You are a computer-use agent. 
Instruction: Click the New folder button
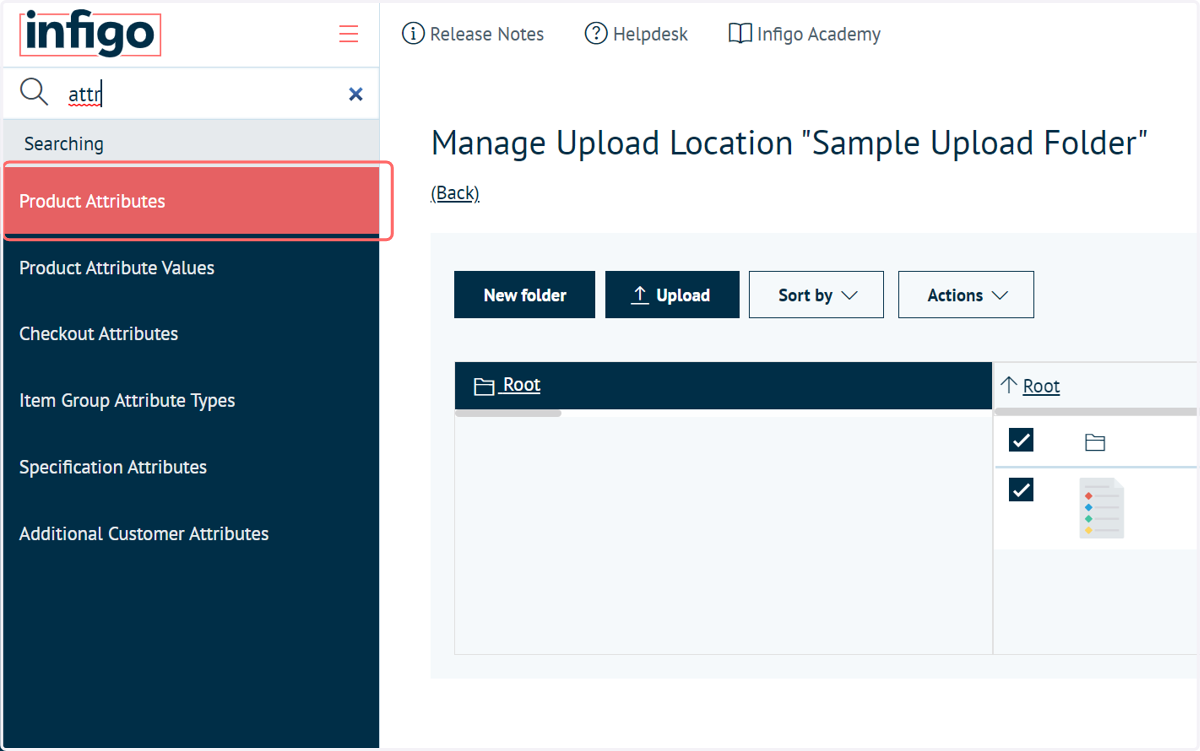524,295
